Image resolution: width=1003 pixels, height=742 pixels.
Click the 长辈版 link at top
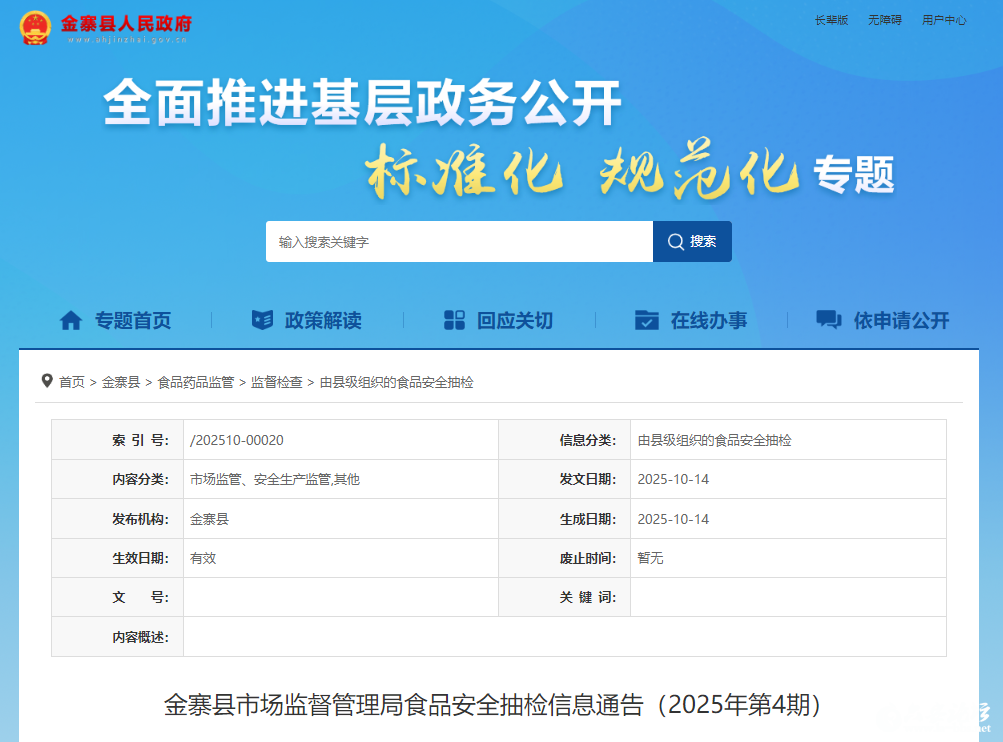point(831,20)
